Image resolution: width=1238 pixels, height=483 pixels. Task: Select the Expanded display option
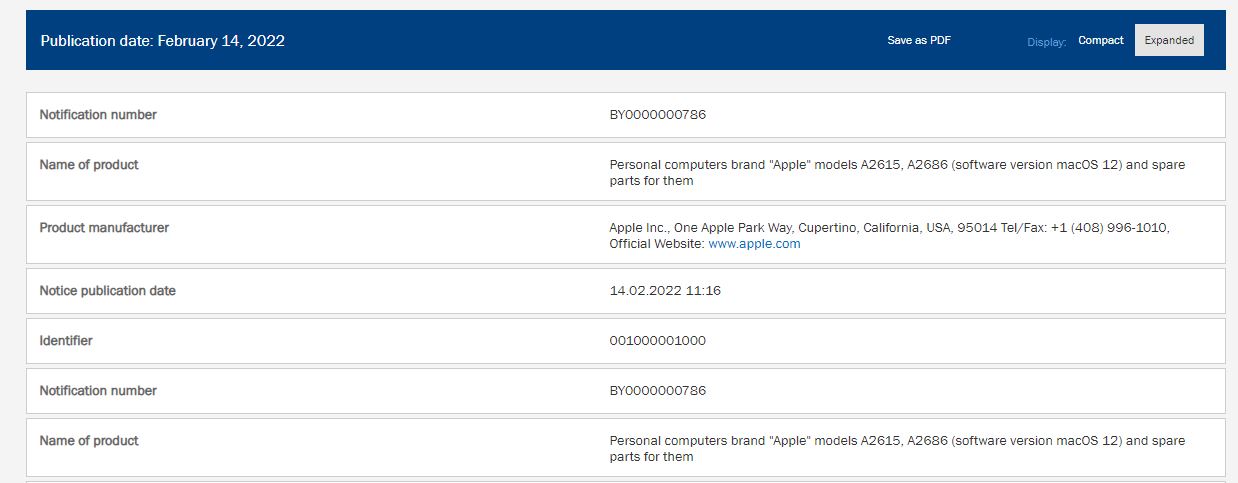point(1169,41)
